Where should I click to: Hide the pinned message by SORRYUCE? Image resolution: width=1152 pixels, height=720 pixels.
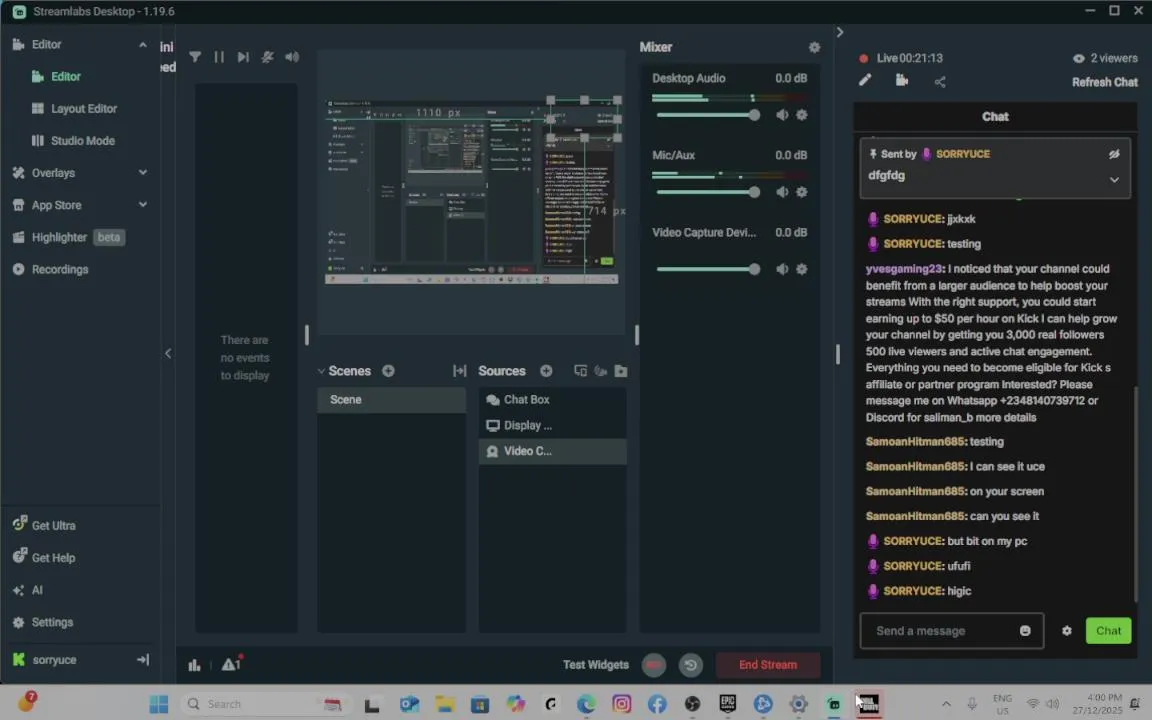pos(1114,154)
